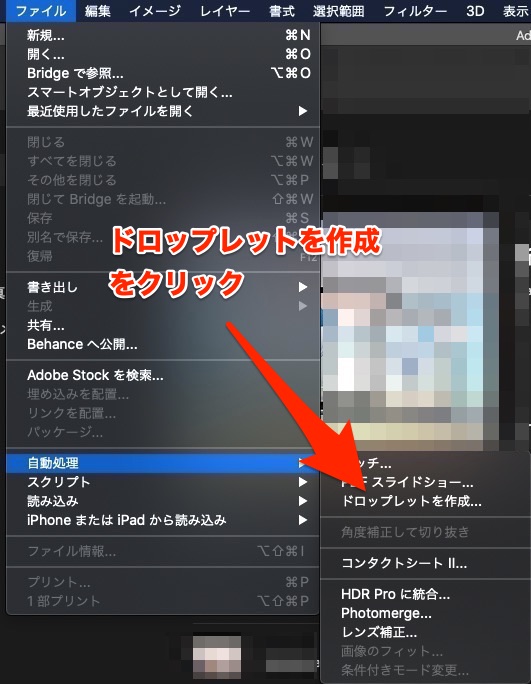Open the レイヤー menu
This screenshot has height=684, width=531.
coord(225,10)
